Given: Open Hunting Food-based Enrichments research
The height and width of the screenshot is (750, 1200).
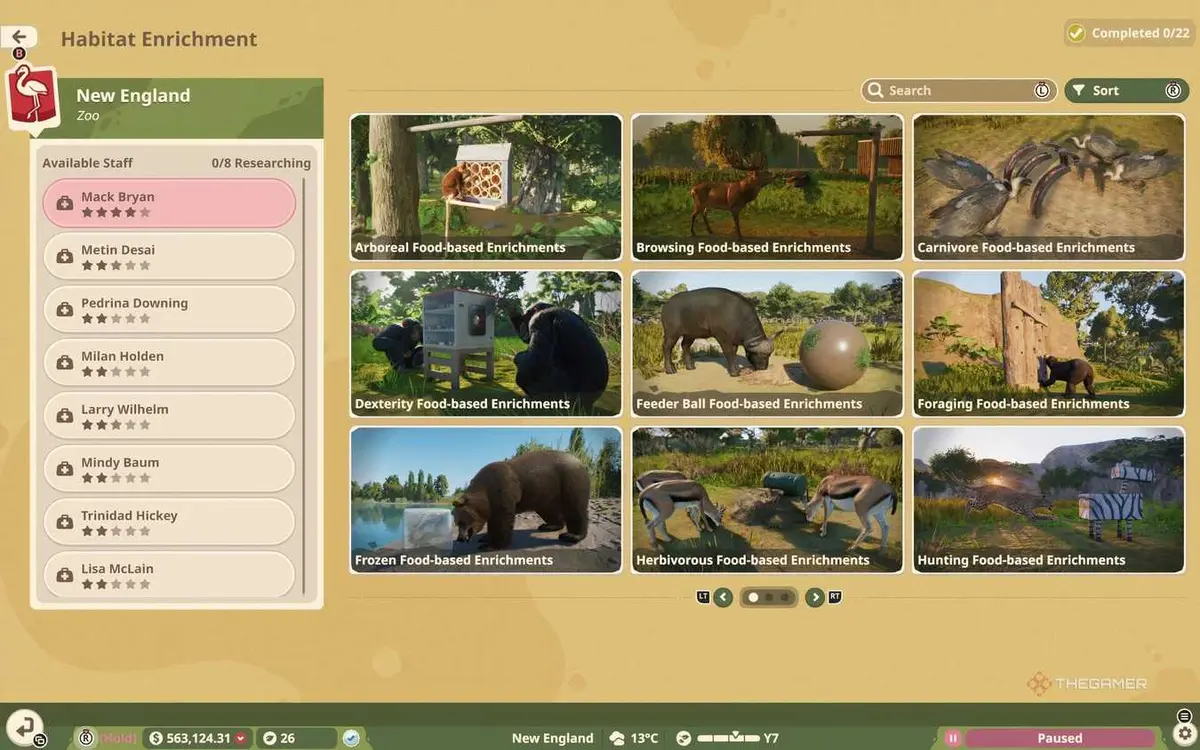Looking at the screenshot, I should 1049,500.
